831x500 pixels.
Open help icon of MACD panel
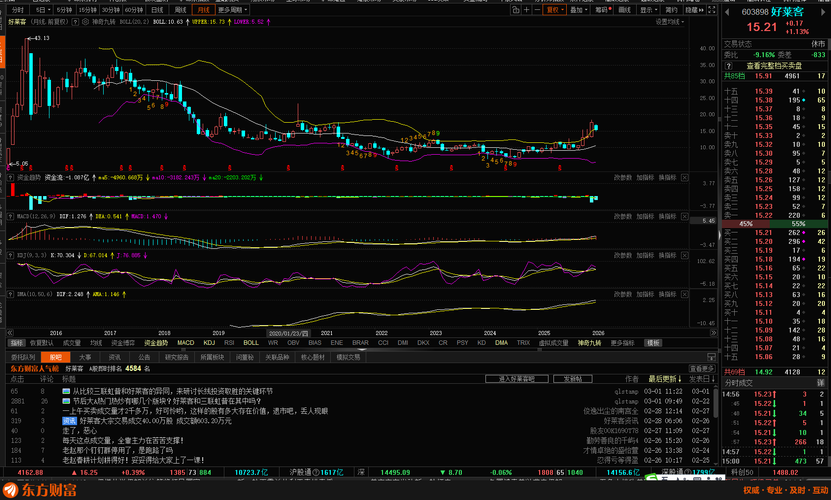coord(10,216)
